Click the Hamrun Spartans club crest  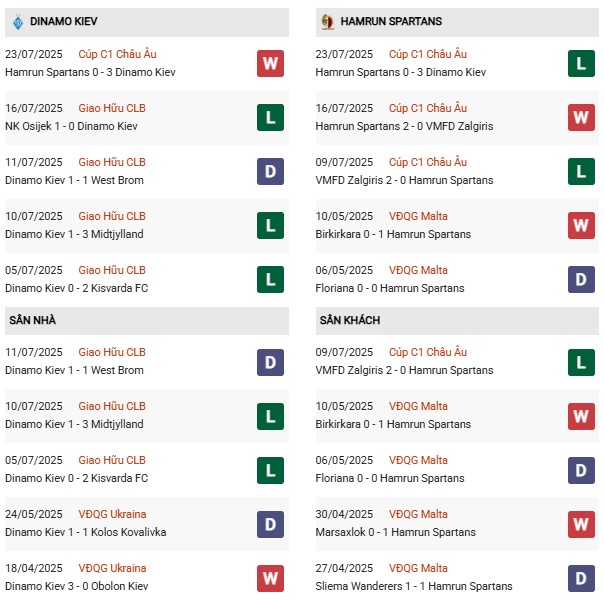click(x=326, y=21)
